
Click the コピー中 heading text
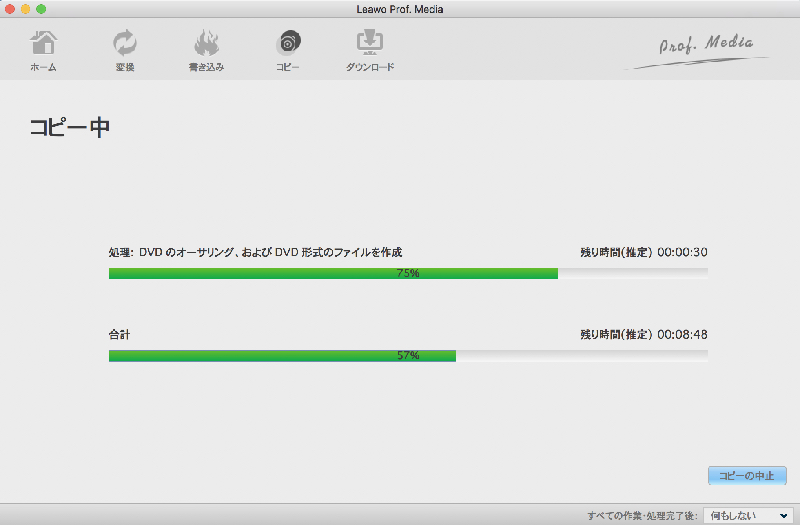[70, 127]
